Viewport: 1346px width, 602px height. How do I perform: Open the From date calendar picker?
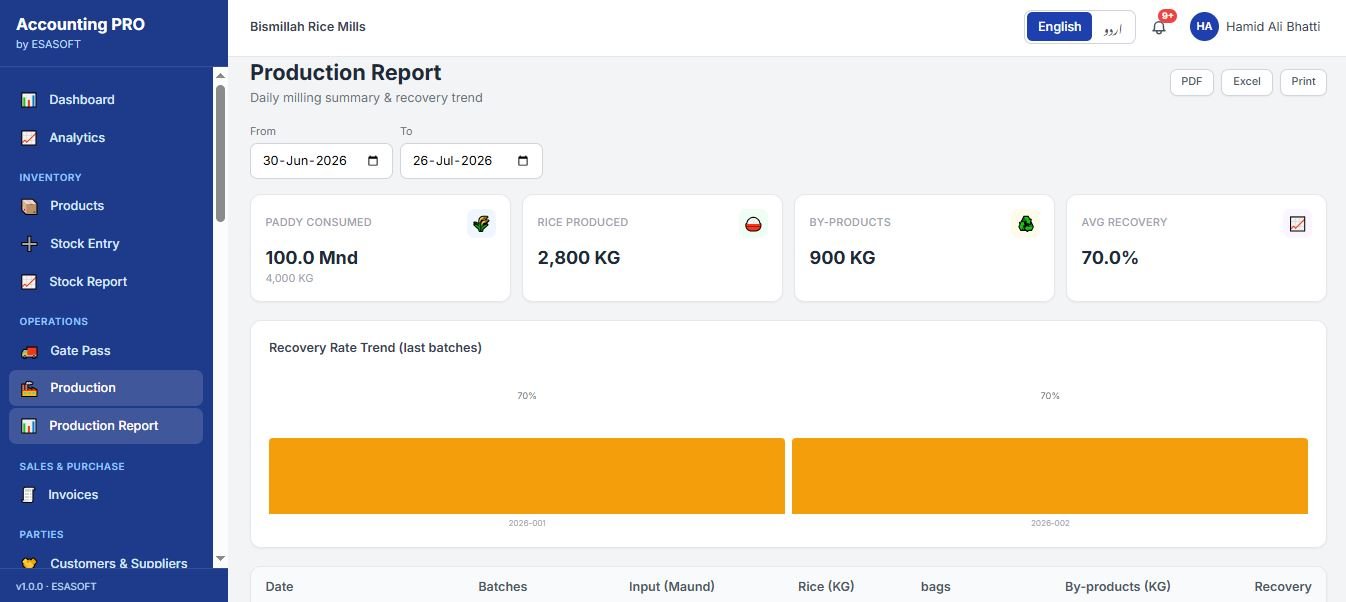373,161
